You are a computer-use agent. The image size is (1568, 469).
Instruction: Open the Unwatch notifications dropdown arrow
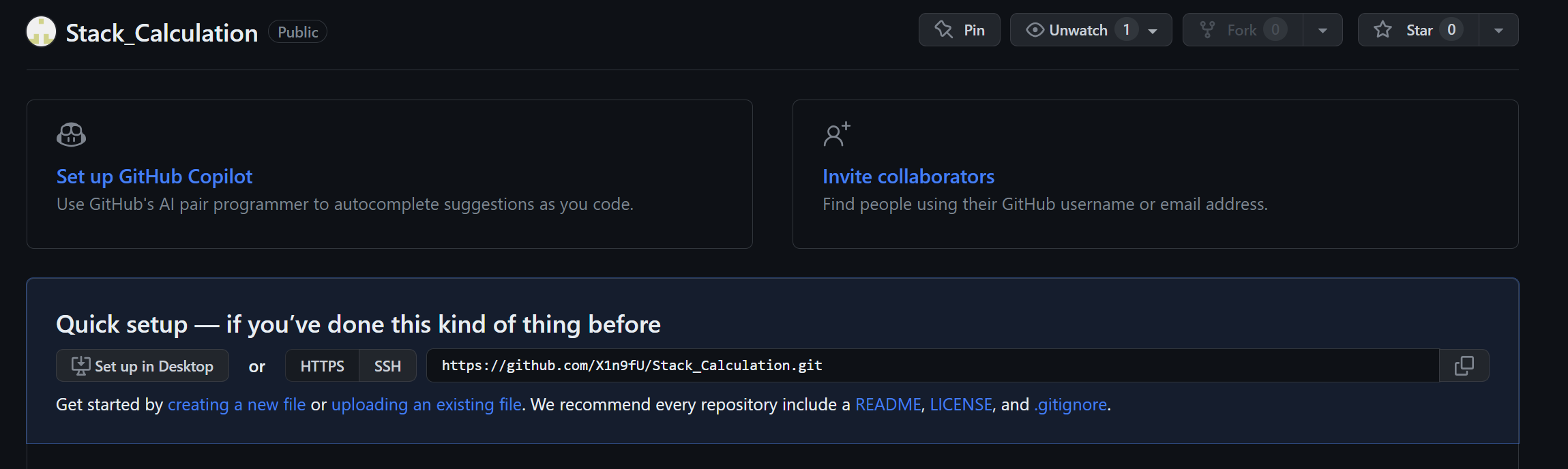[x=1153, y=31]
